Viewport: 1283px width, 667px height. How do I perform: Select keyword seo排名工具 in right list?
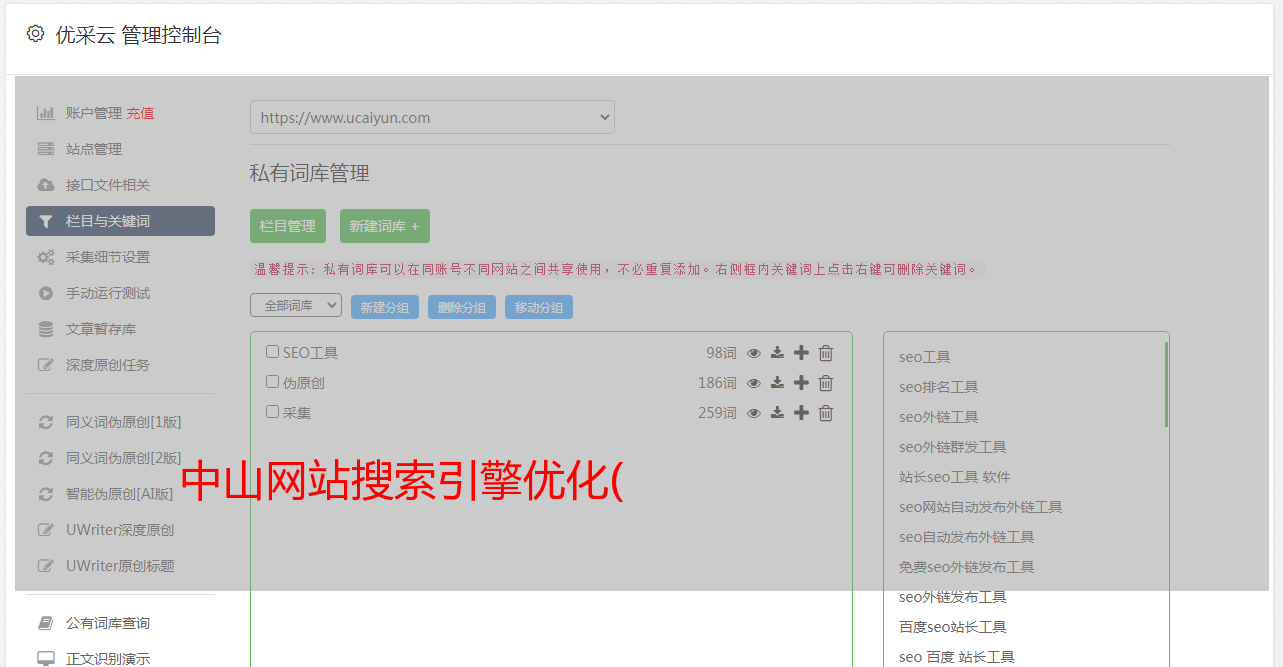point(938,387)
